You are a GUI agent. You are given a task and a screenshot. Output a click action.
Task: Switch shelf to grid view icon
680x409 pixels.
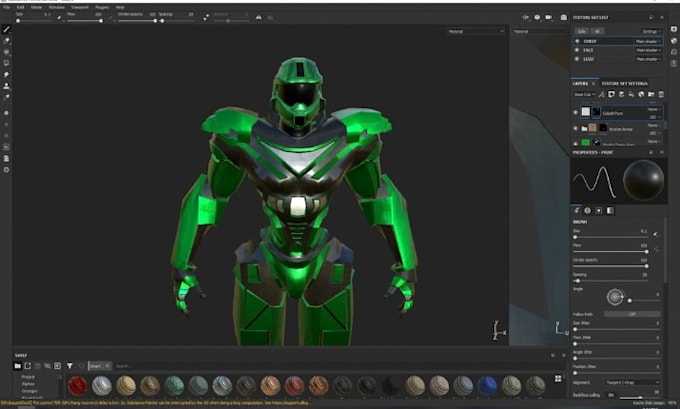click(558, 379)
